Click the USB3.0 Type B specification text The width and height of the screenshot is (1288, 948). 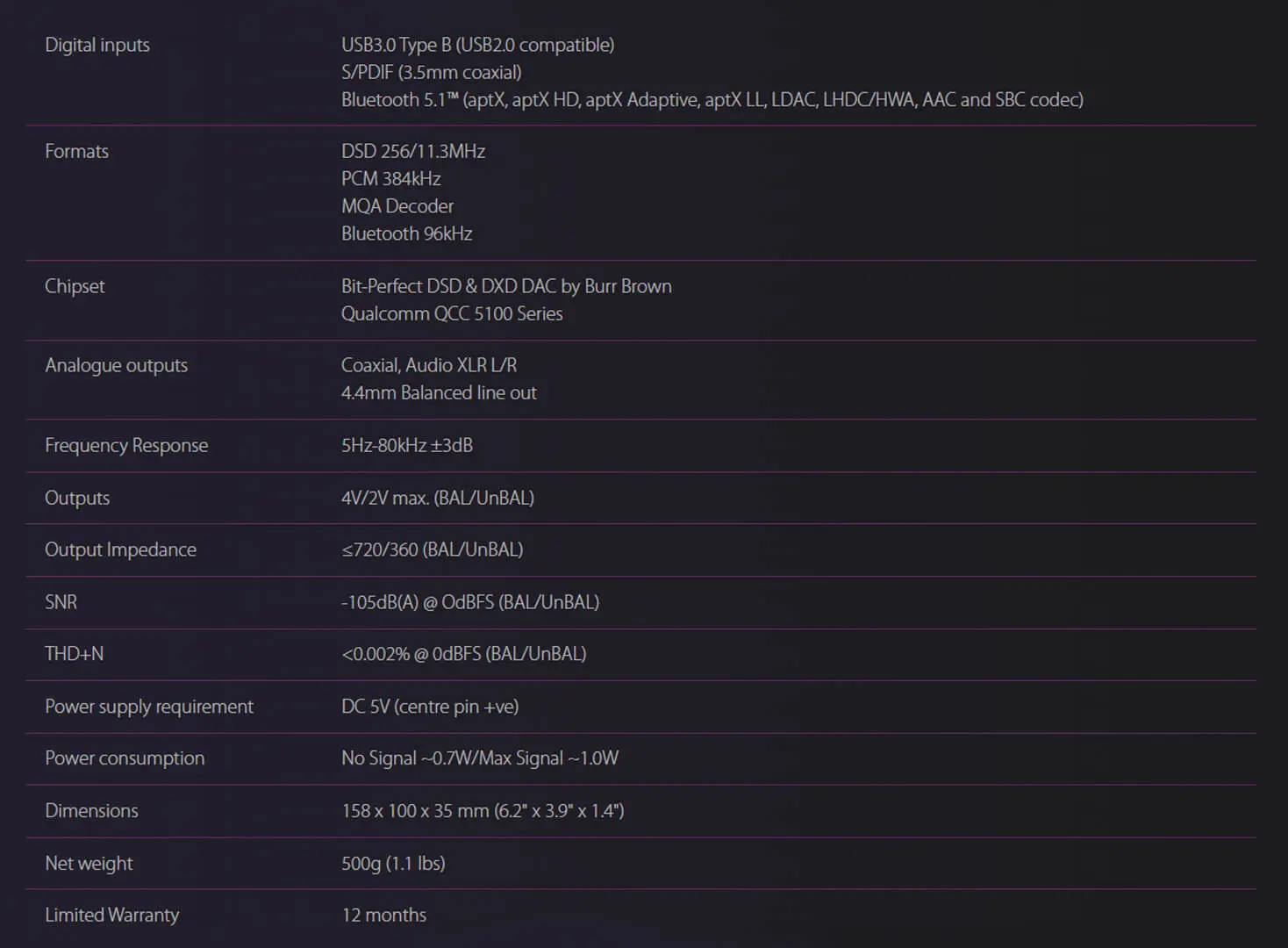[x=477, y=45]
